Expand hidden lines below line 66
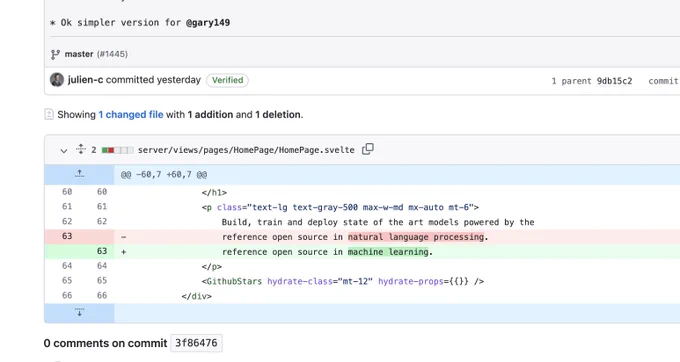The width and height of the screenshot is (680, 362). (x=79, y=313)
